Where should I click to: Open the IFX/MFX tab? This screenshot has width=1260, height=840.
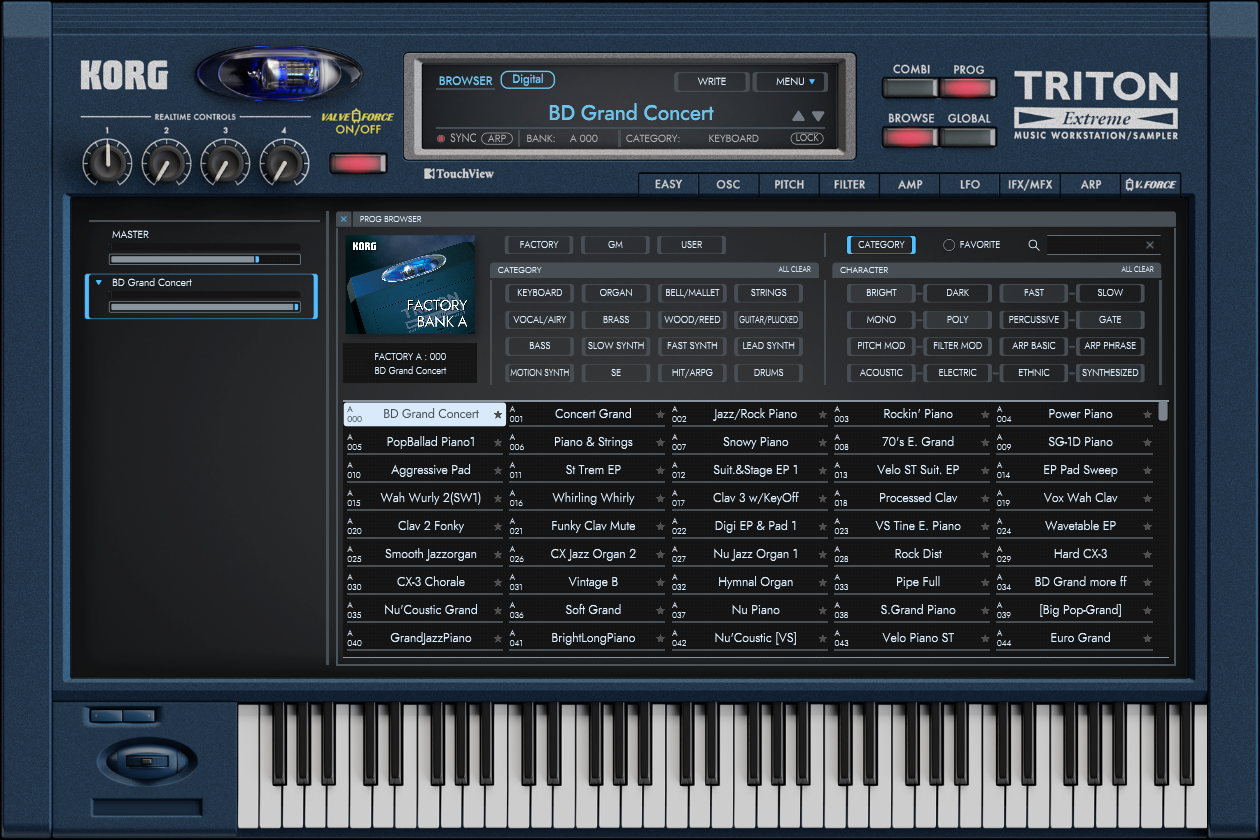[x=1030, y=184]
